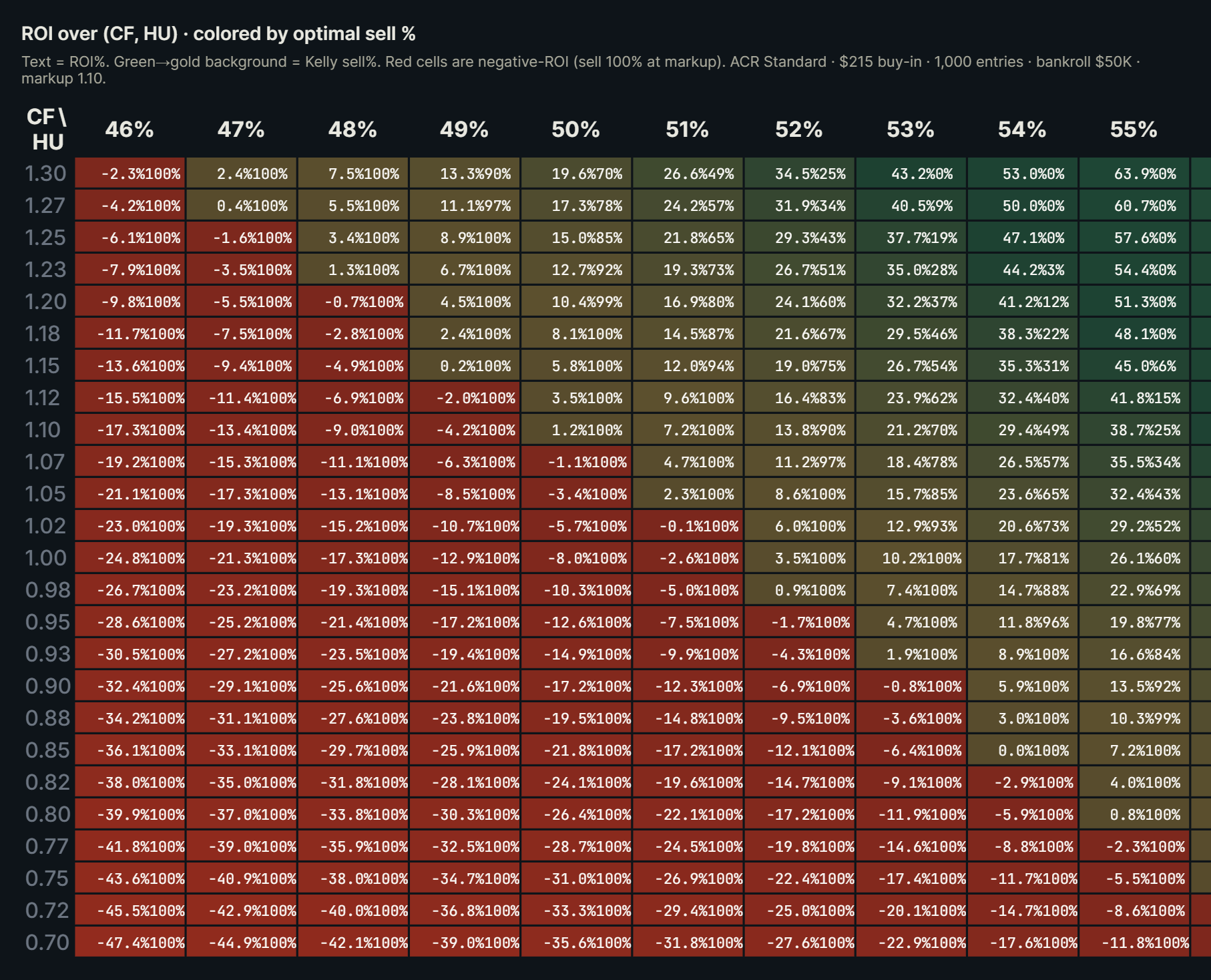Select the column header 46%
The image size is (1211, 980).
[130, 131]
